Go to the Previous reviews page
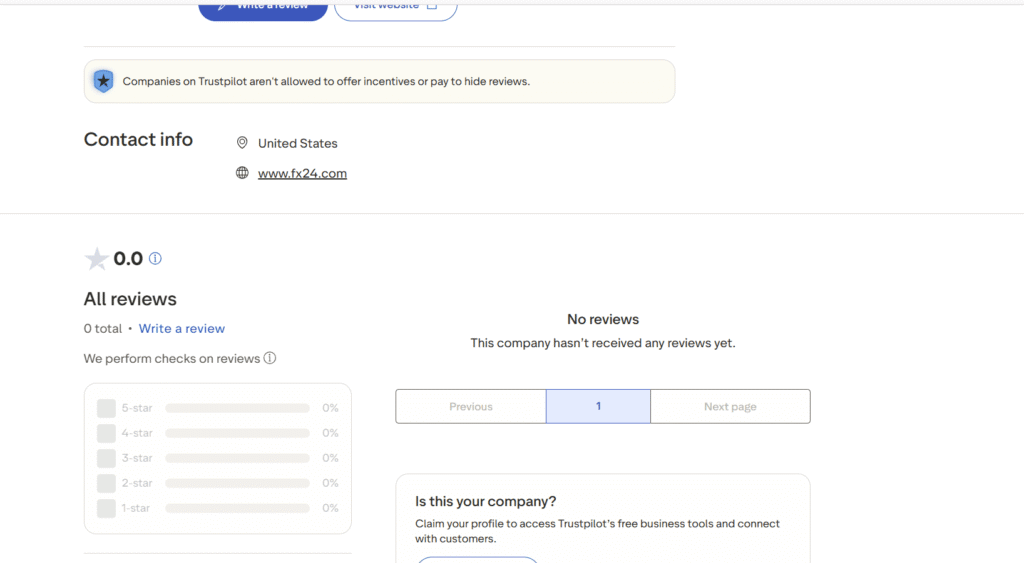Image resolution: width=1024 pixels, height=563 pixels. (471, 406)
